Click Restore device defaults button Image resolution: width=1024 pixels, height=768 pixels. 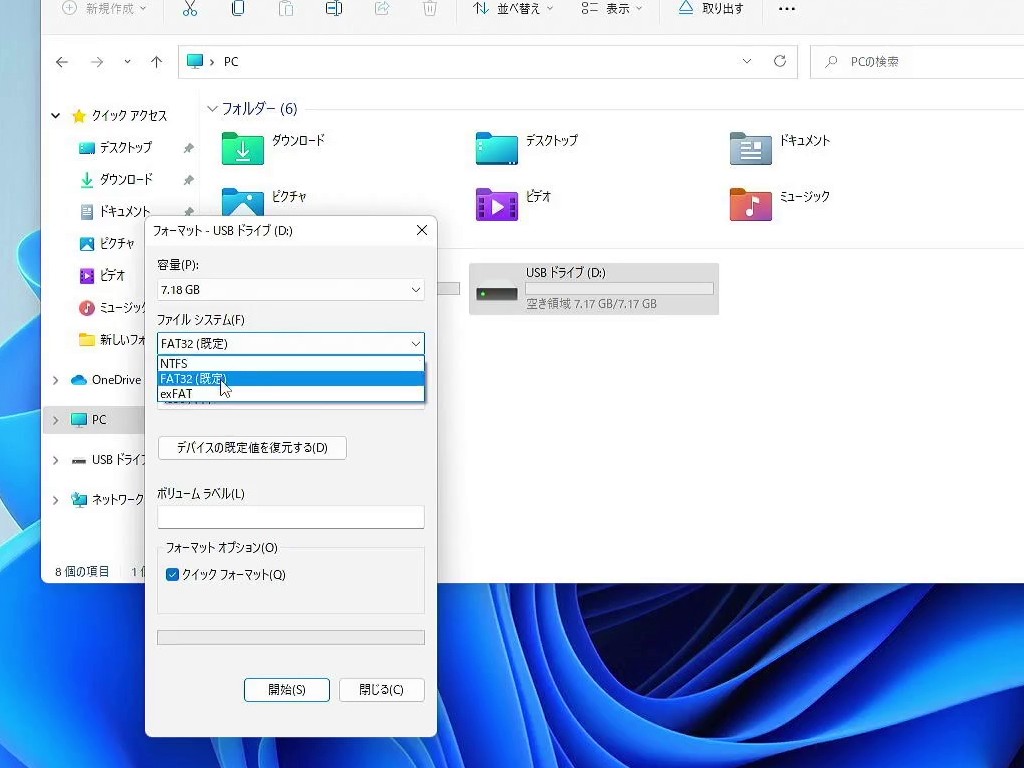point(252,447)
